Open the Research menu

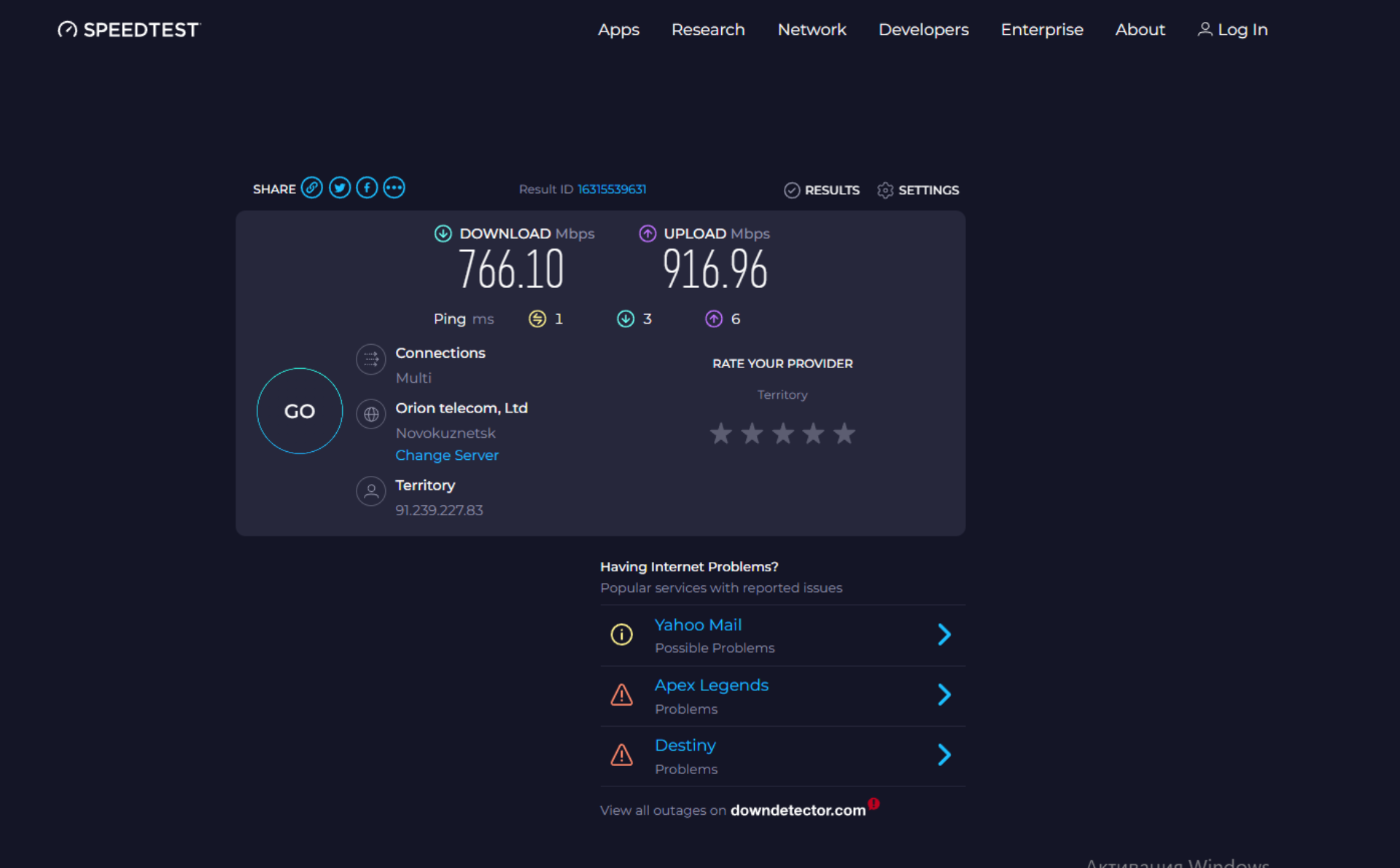point(708,30)
